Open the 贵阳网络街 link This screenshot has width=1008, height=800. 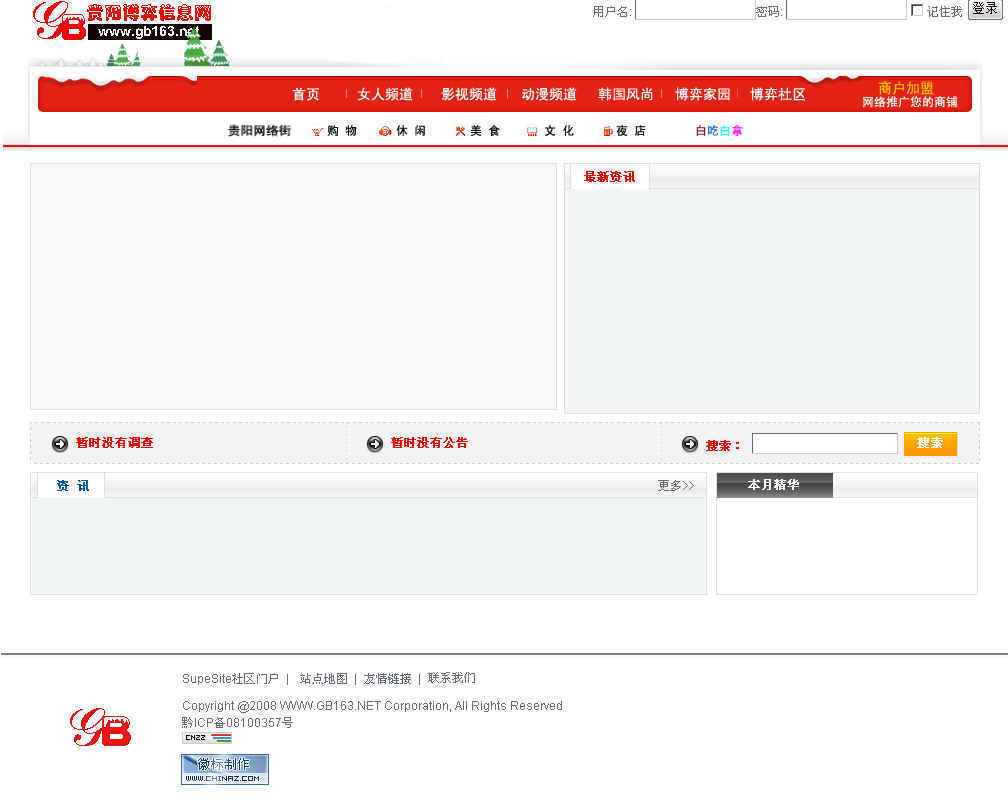point(260,131)
